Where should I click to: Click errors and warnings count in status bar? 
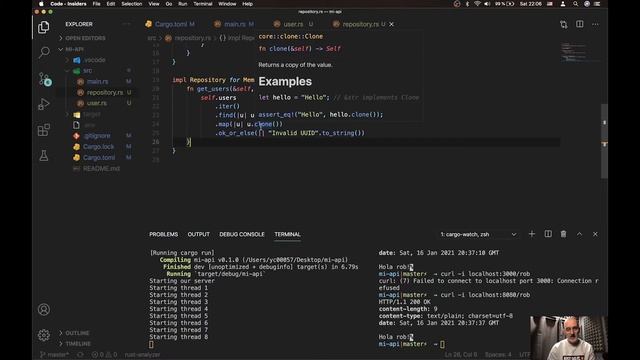coord(104,355)
